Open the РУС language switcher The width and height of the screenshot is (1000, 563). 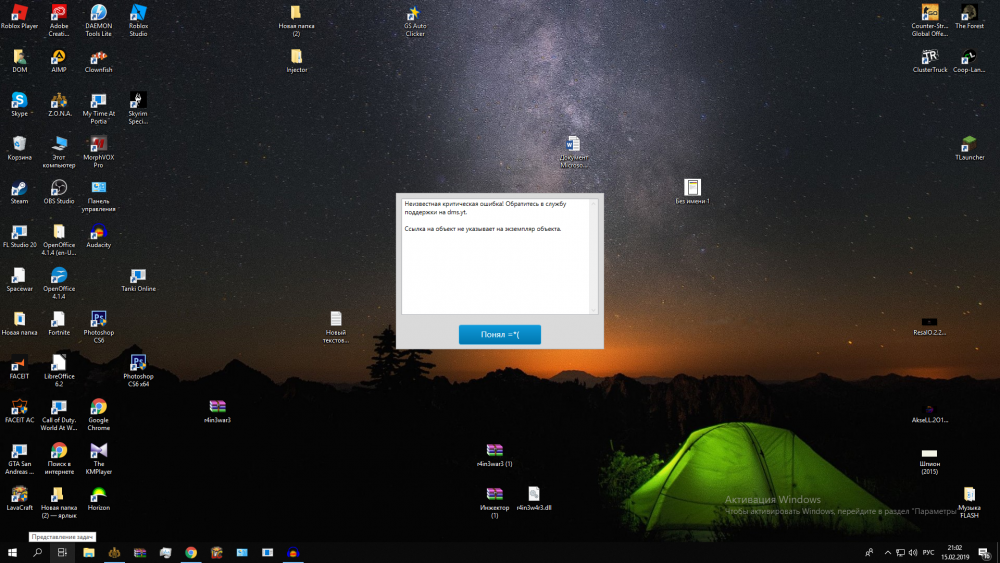(927, 552)
